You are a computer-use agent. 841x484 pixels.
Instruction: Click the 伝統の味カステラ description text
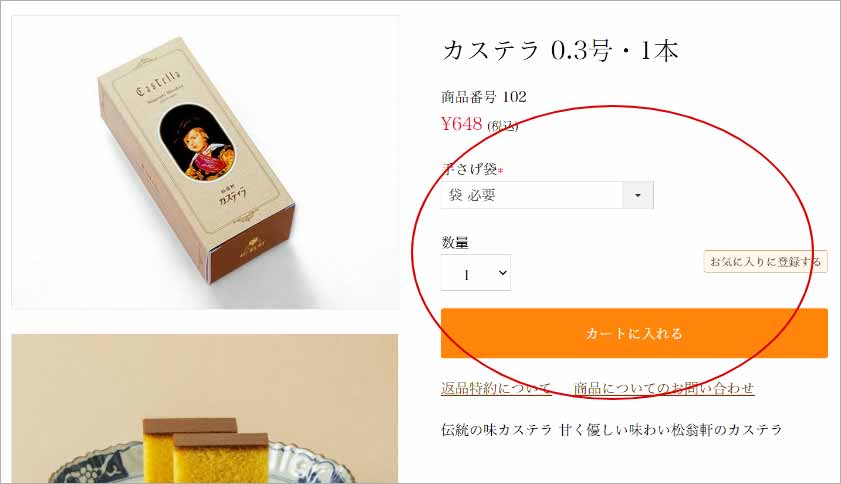pos(611,430)
